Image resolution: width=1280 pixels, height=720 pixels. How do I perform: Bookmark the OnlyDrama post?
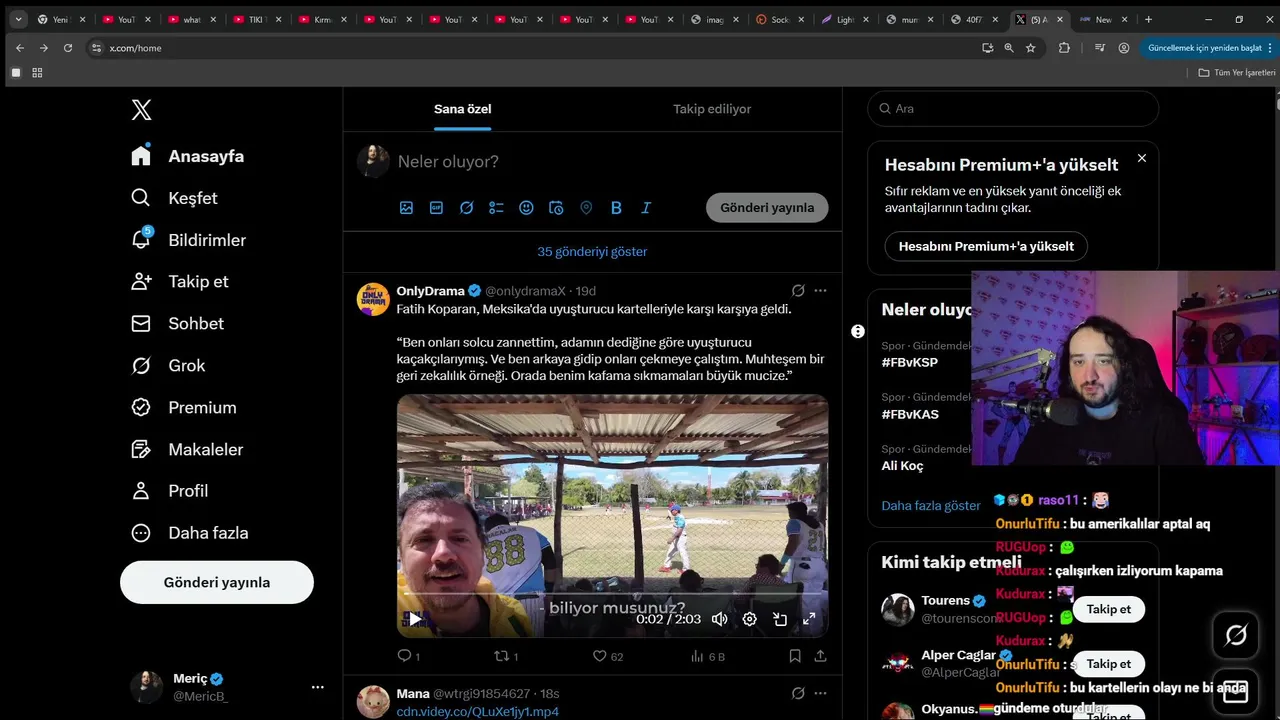(x=795, y=656)
